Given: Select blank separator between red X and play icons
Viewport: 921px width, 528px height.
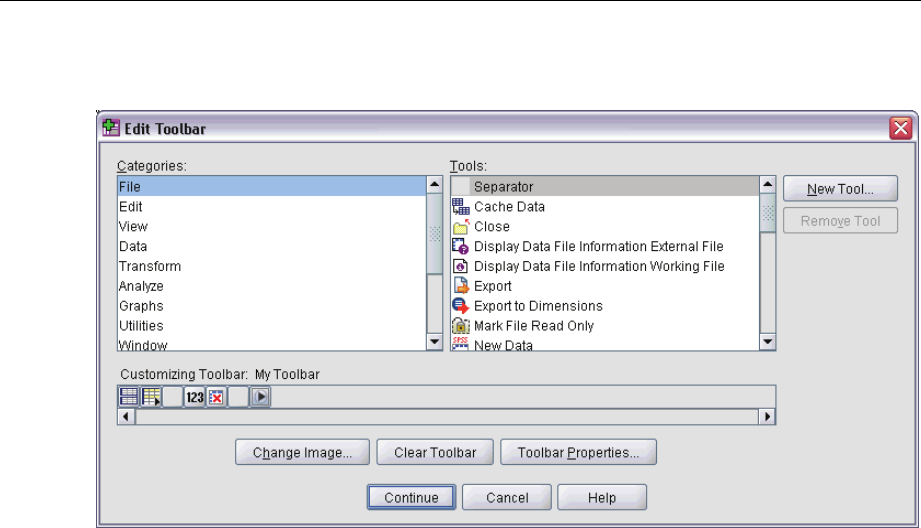Looking at the screenshot, I should [x=238, y=397].
